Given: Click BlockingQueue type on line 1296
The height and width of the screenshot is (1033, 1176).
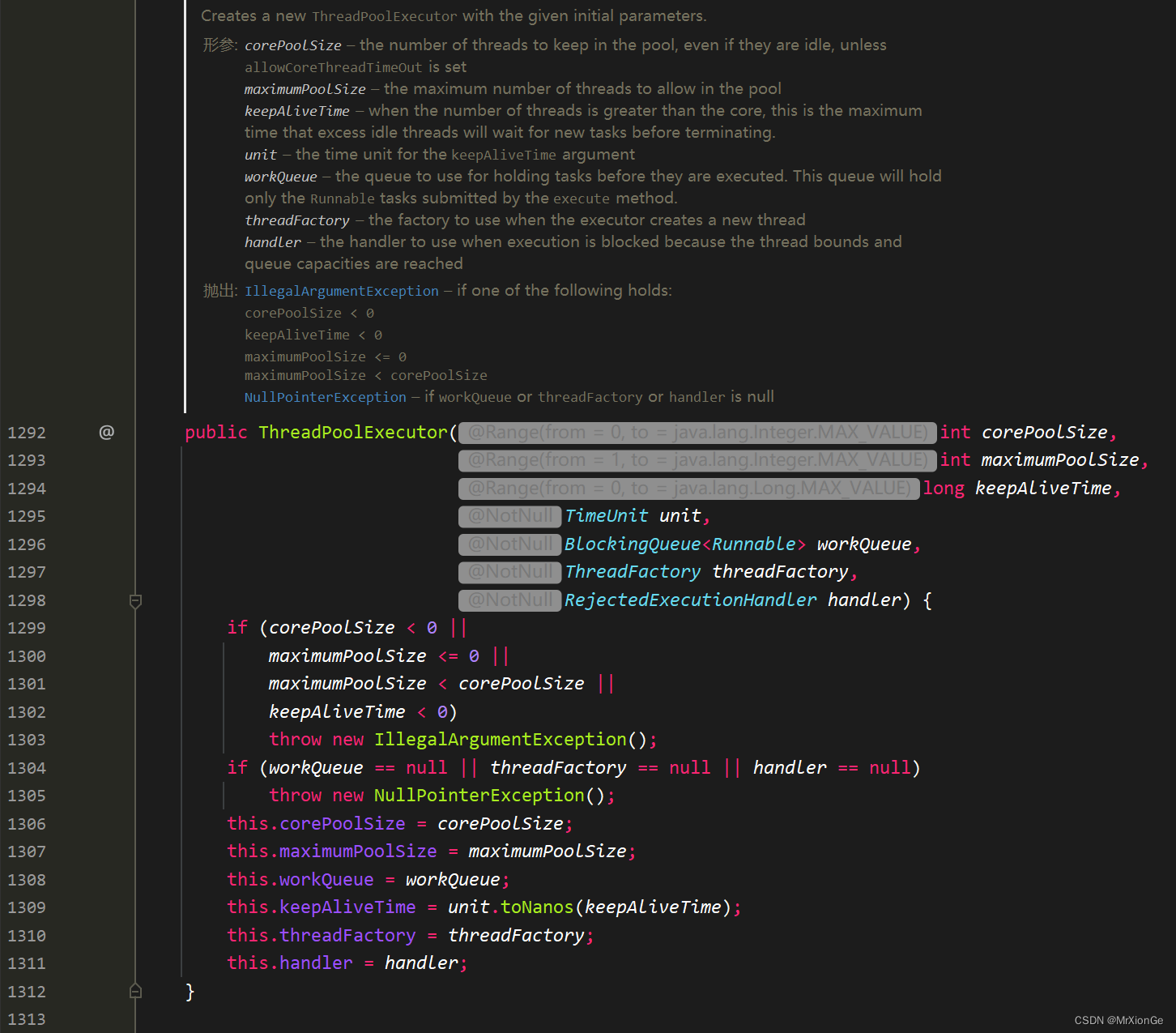Looking at the screenshot, I should pyautogui.click(x=633, y=544).
